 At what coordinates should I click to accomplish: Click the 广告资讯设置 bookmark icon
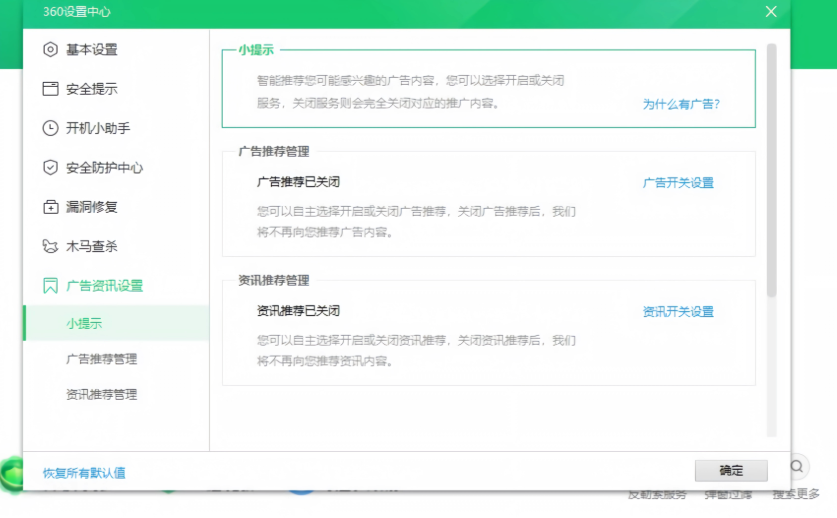point(50,286)
